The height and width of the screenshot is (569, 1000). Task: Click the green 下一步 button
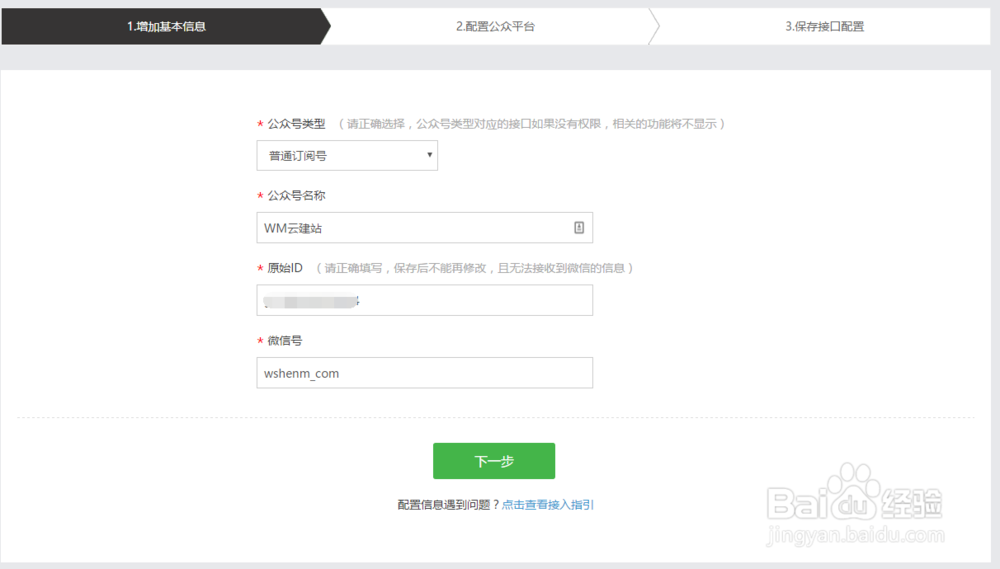pyautogui.click(x=494, y=461)
